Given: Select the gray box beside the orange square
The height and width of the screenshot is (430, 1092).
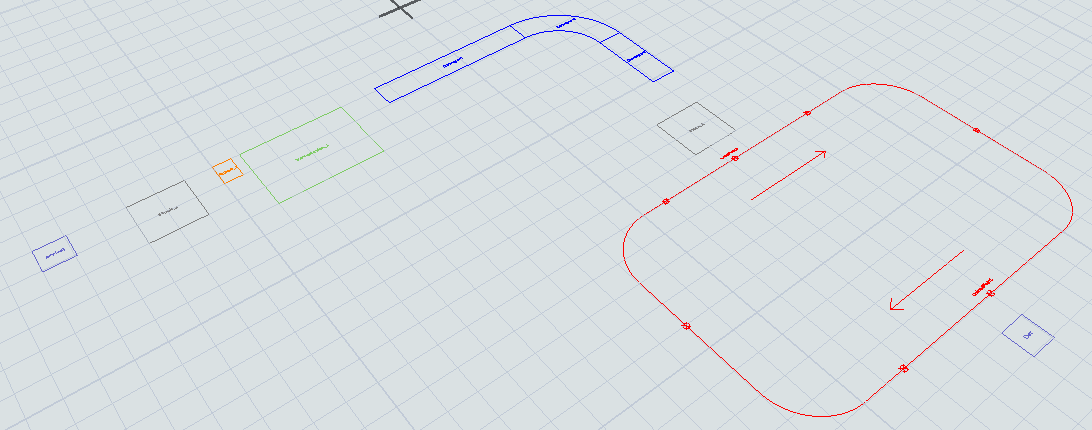Looking at the screenshot, I should [167, 212].
